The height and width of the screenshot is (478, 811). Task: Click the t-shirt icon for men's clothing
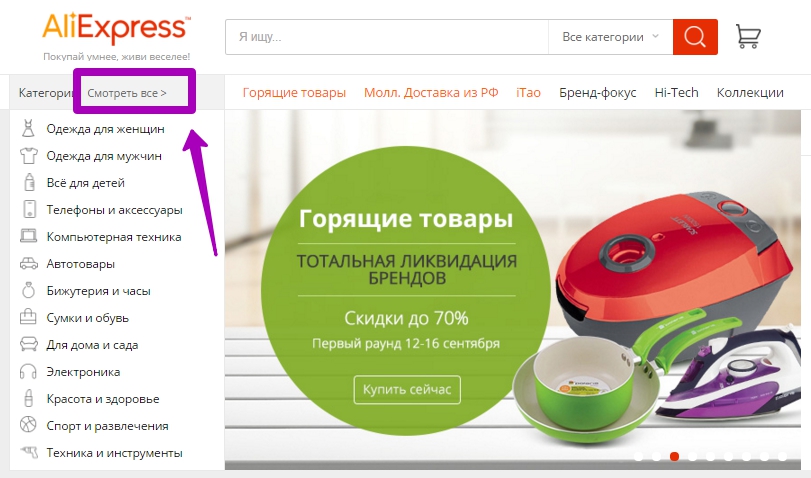(x=28, y=156)
